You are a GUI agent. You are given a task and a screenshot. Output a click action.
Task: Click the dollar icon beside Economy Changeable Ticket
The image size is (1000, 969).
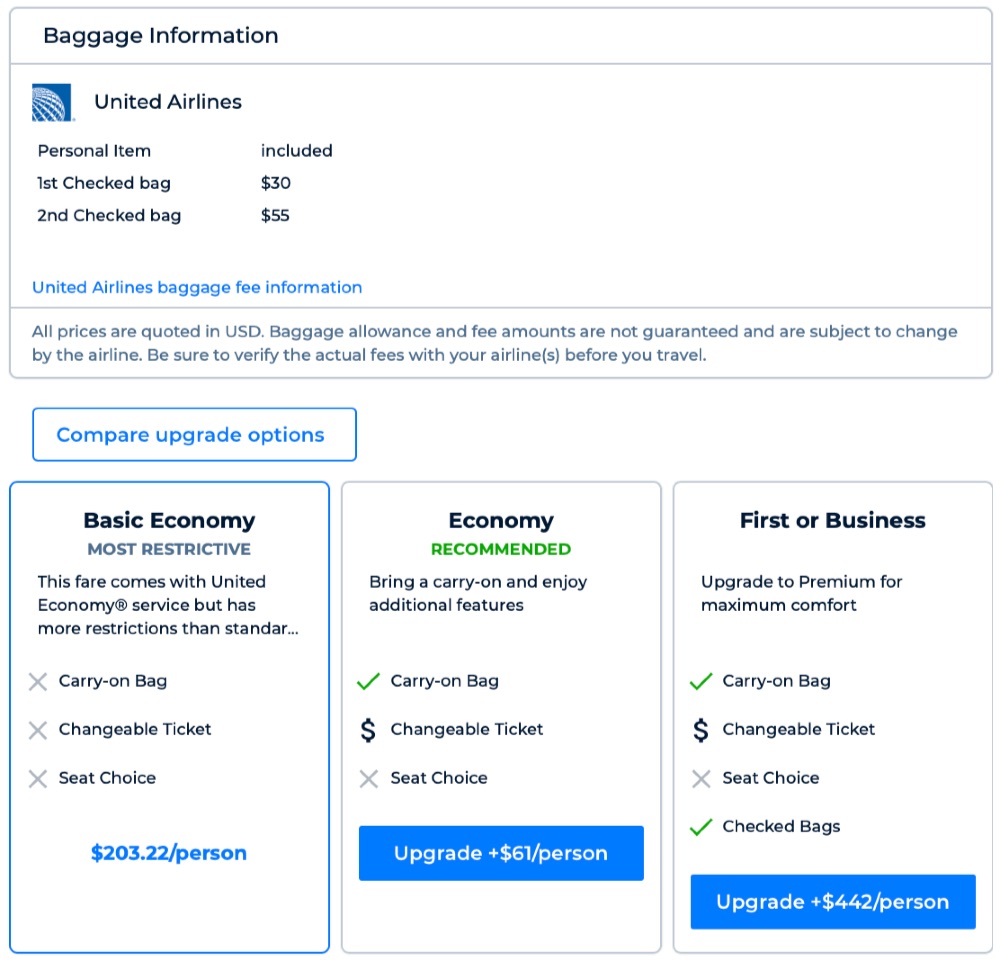tap(369, 730)
